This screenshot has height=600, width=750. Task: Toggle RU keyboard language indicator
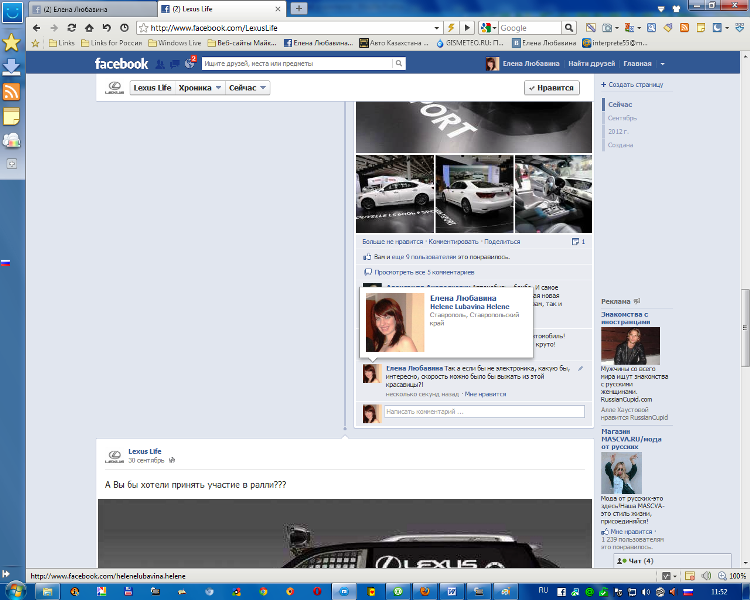[x=543, y=590]
